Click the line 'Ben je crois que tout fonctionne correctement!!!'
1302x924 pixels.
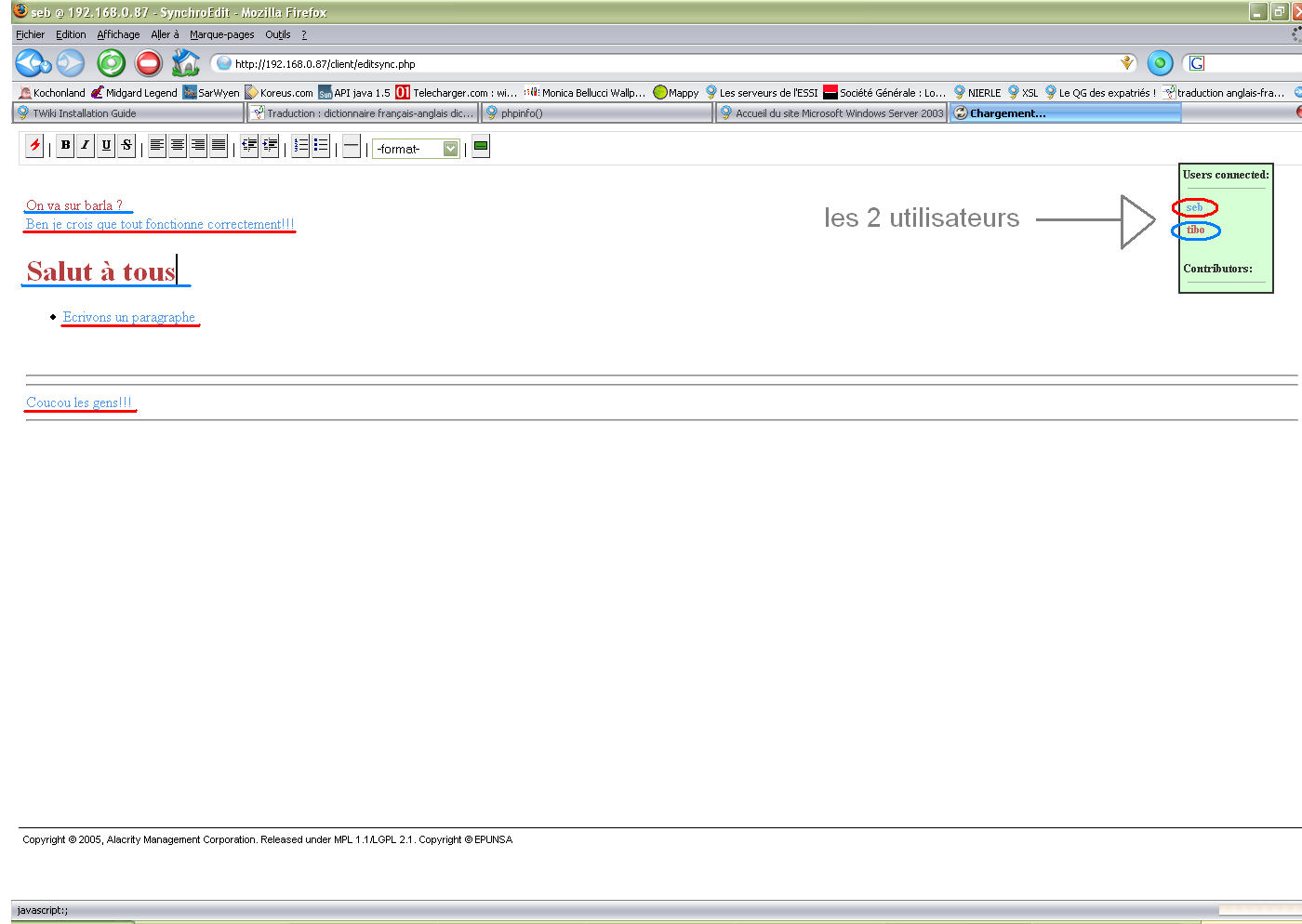(160, 224)
